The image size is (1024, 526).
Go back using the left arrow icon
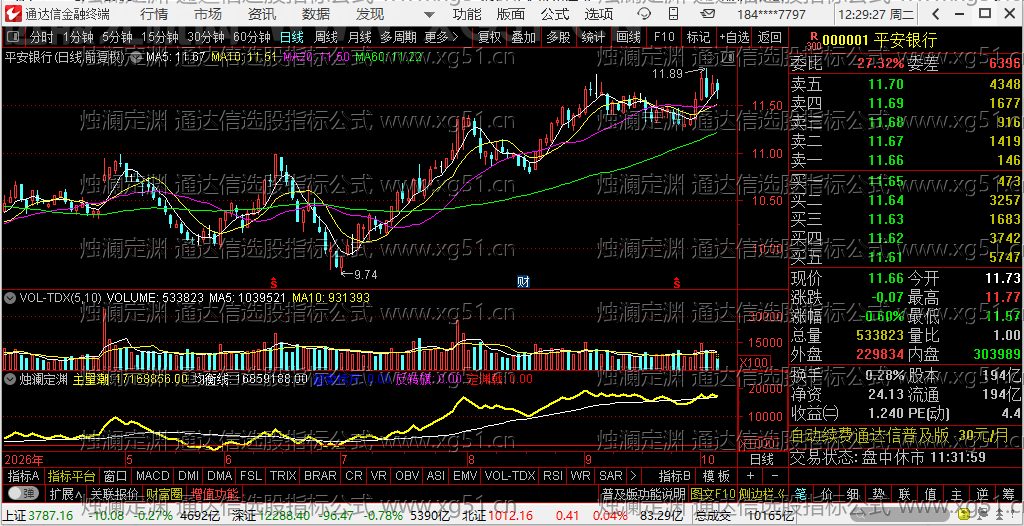click(937, 14)
